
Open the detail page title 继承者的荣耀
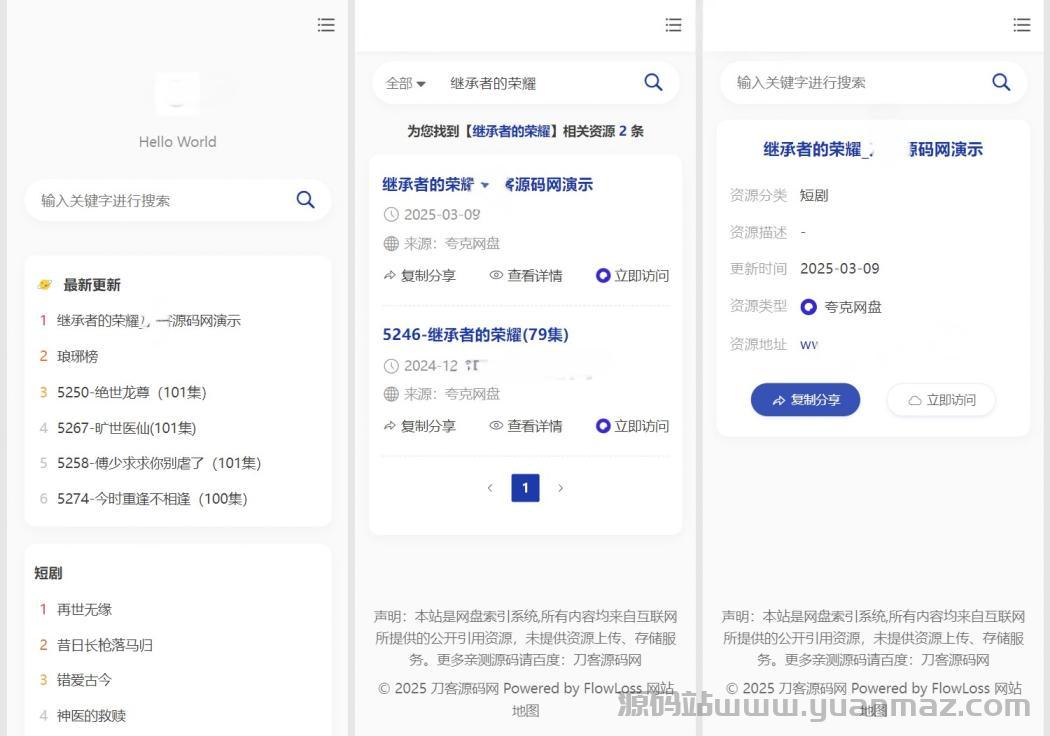[873, 149]
